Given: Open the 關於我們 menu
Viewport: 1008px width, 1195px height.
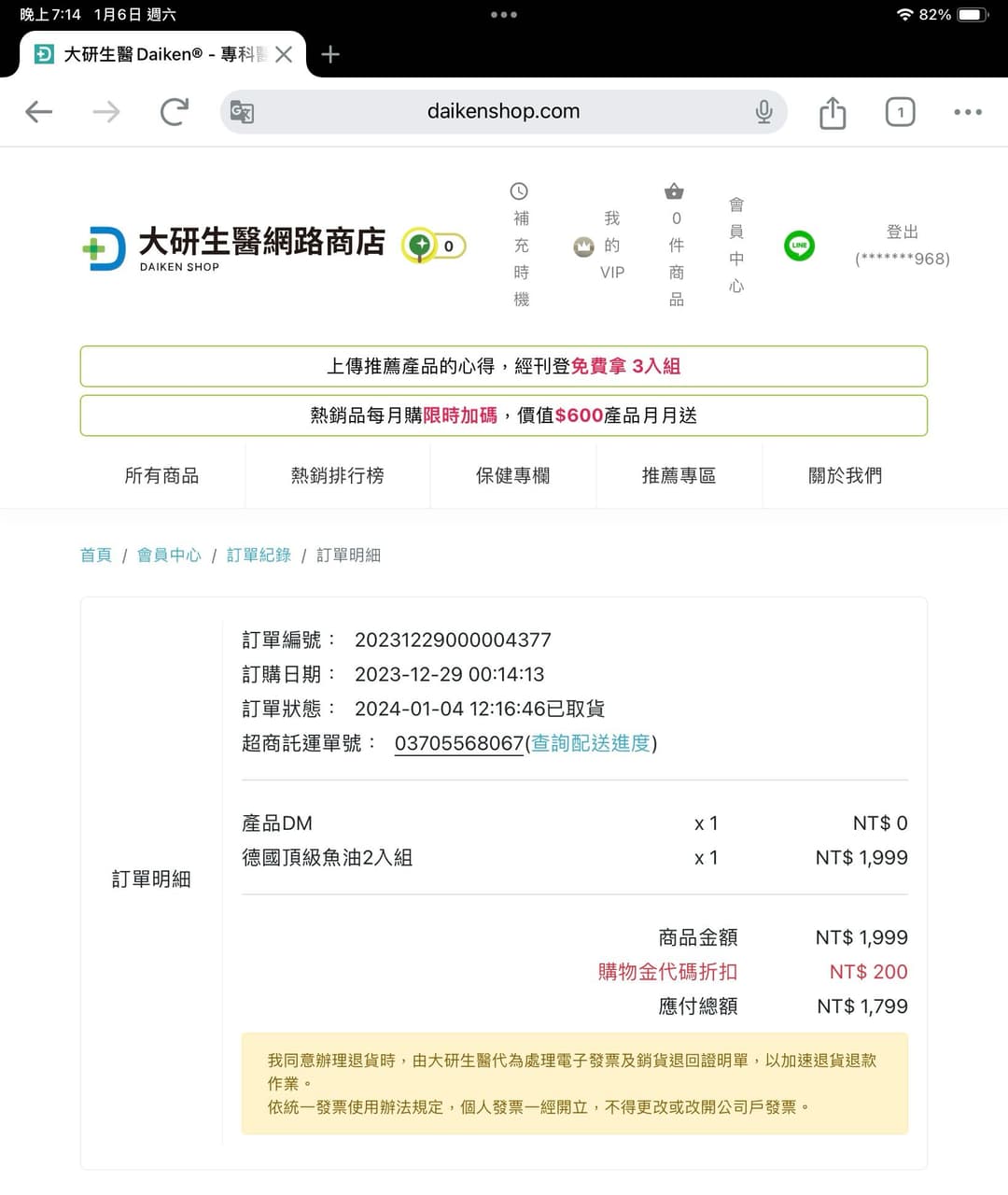Looking at the screenshot, I should pos(846,475).
